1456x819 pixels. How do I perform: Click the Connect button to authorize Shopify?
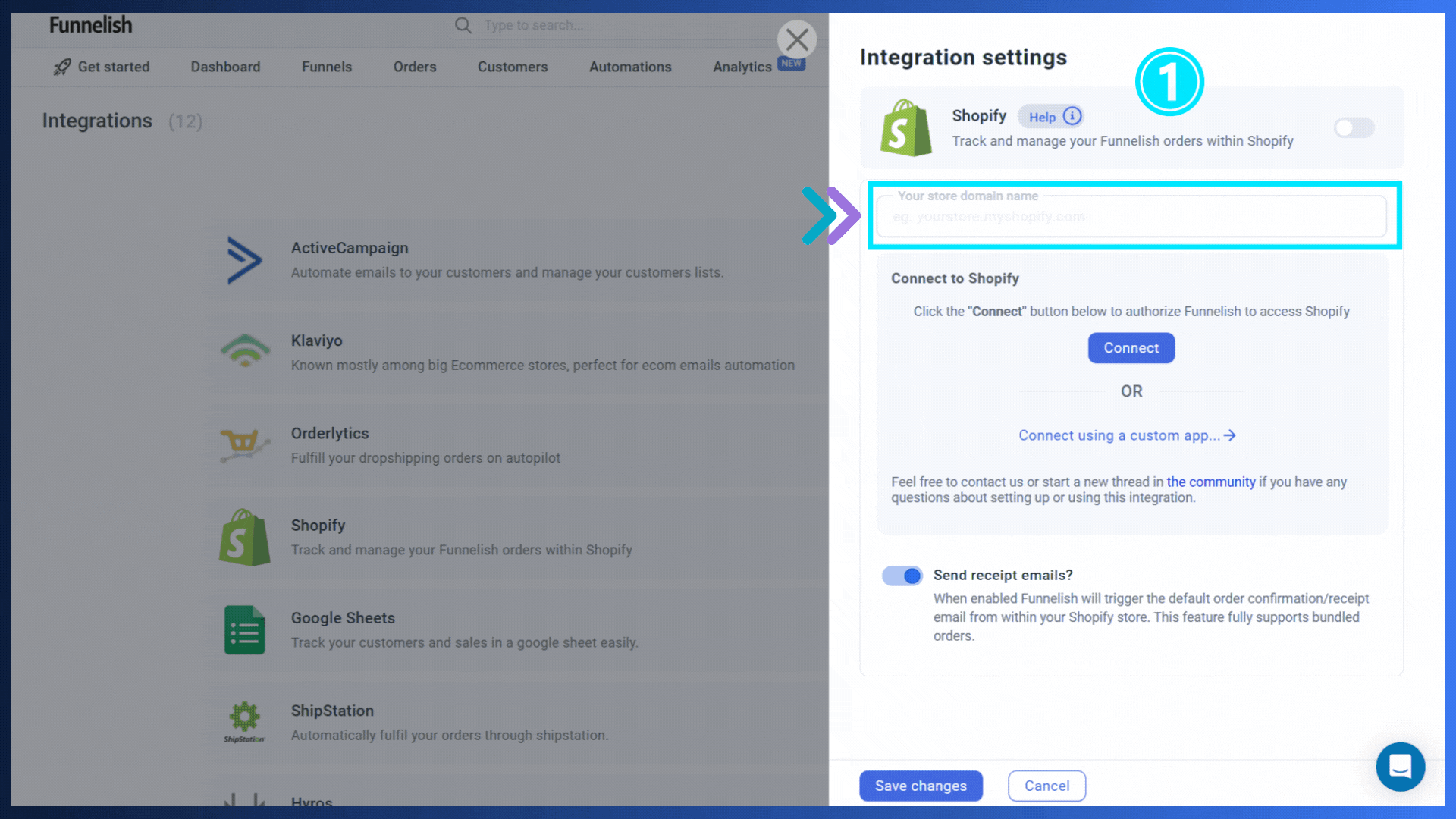(x=1131, y=348)
